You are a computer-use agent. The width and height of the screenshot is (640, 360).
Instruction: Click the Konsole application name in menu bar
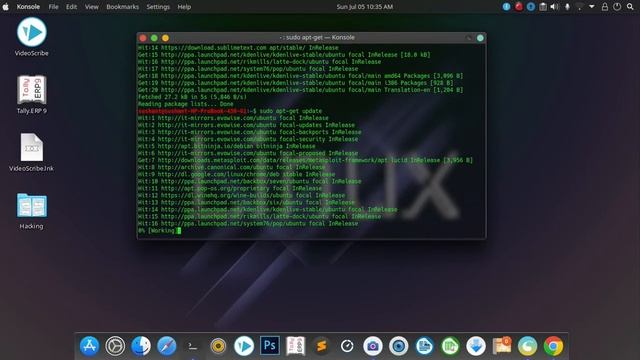pyautogui.click(x=28, y=7)
